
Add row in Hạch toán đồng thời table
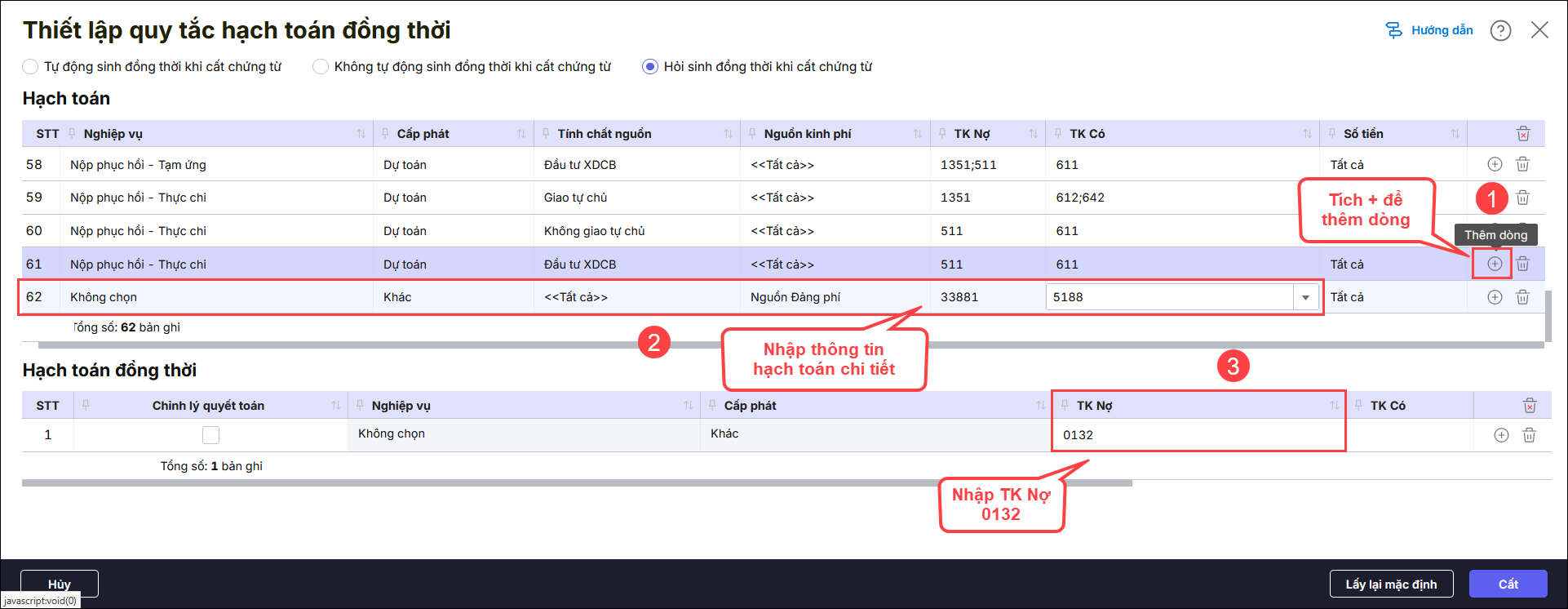[1500, 435]
